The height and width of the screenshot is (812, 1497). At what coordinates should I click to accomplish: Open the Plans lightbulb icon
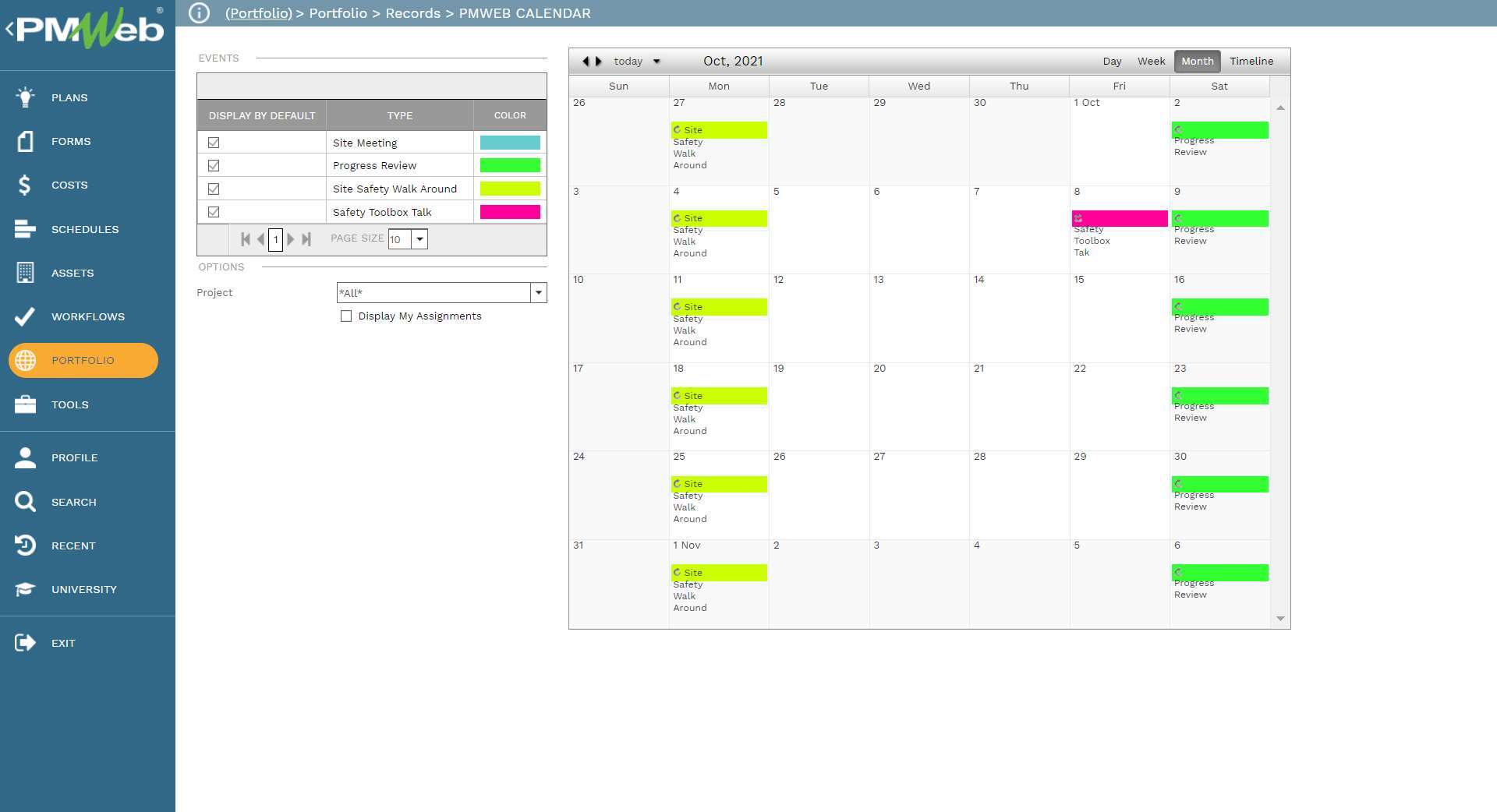coord(25,97)
